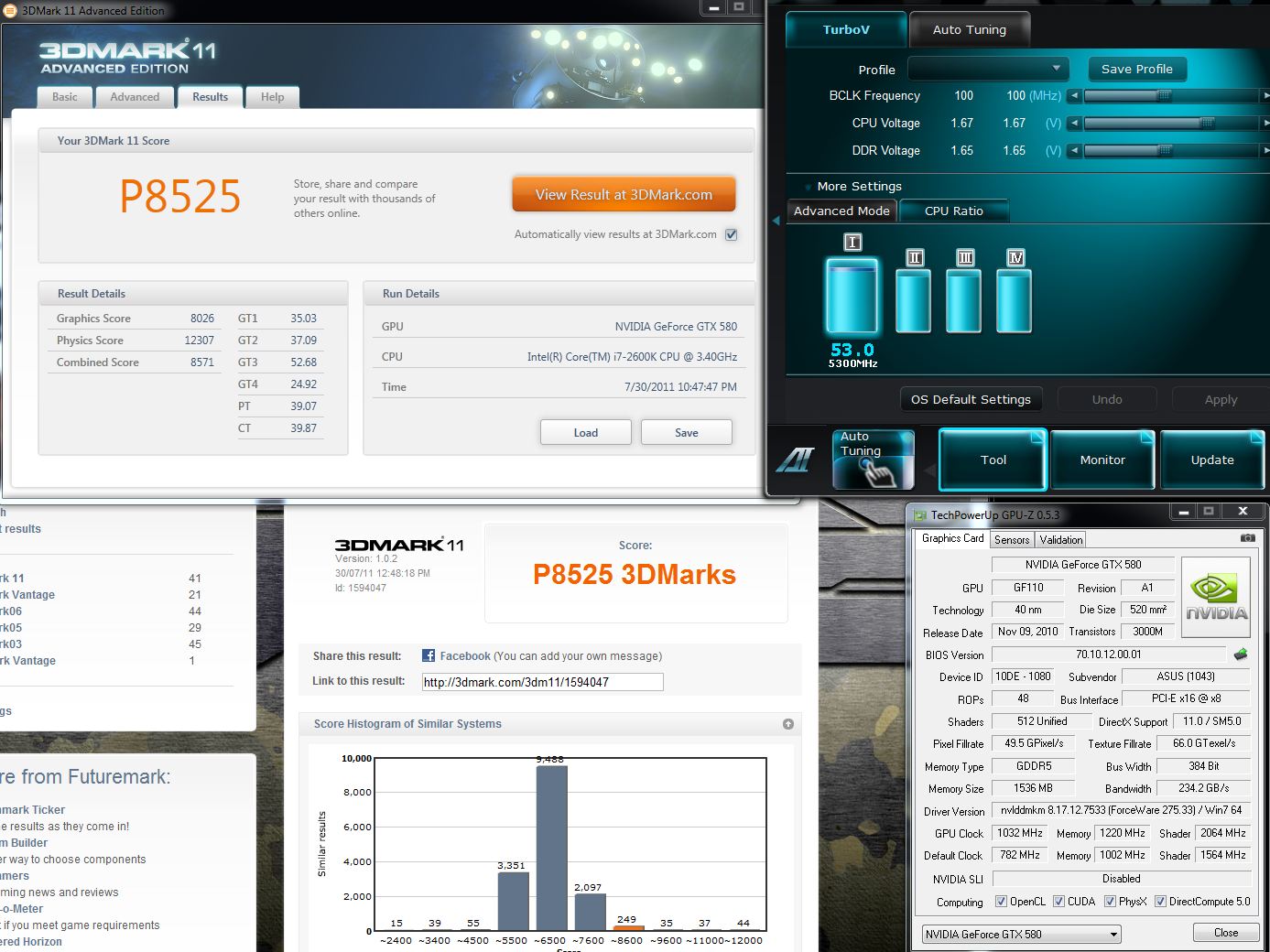Select core I selector in CPU Ratio
The height and width of the screenshot is (952, 1270).
coord(852,243)
